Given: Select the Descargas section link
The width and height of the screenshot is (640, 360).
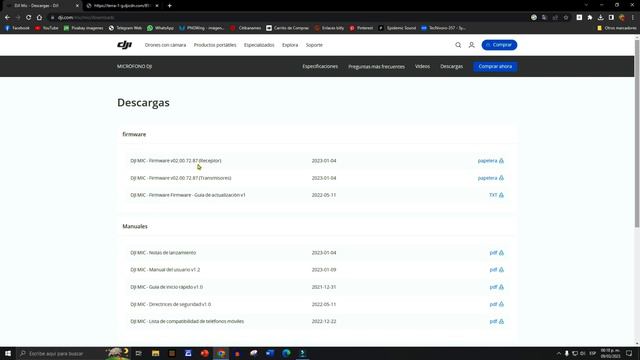Looking at the screenshot, I should (451, 67).
